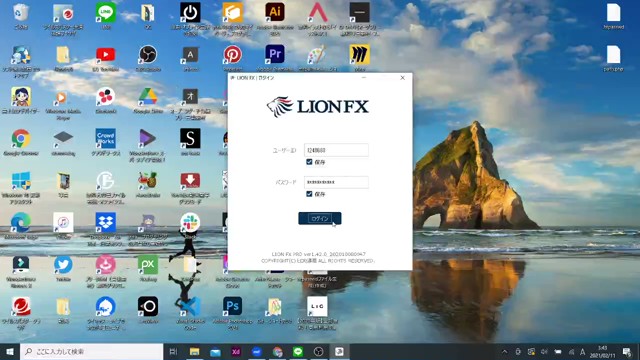Select the iTunes desktop icon

pos(63,226)
